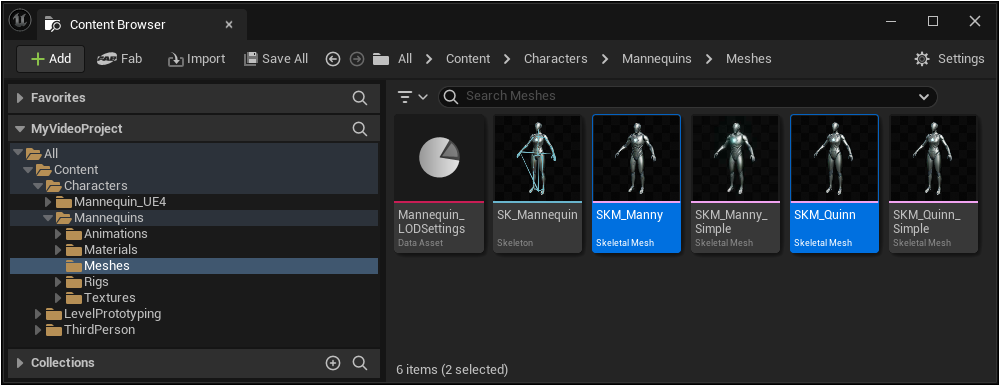Viewport: 1000px width, 386px height.
Task: Open search options dropdown arrow
Action: [x=923, y=97]
